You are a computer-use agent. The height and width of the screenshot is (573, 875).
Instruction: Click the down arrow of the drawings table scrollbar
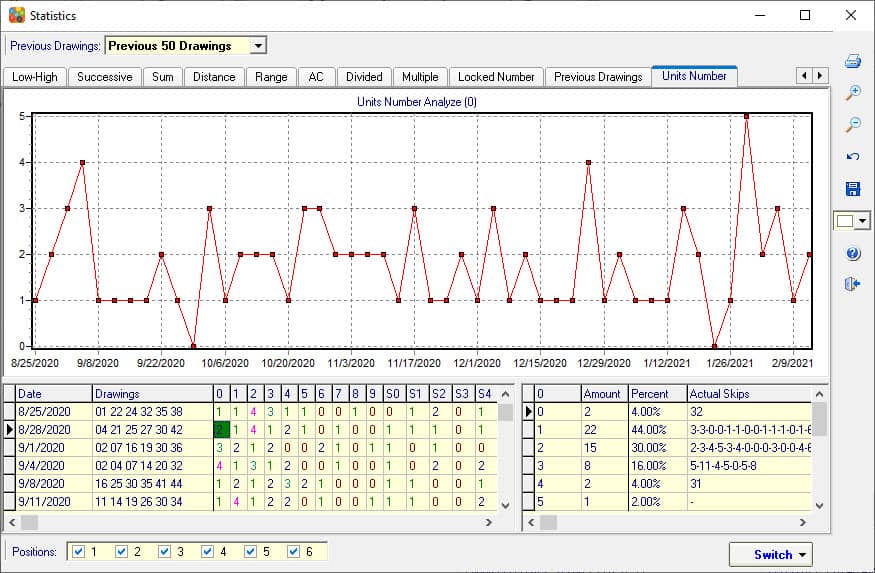pyautogui.click(x=506, y=505)
